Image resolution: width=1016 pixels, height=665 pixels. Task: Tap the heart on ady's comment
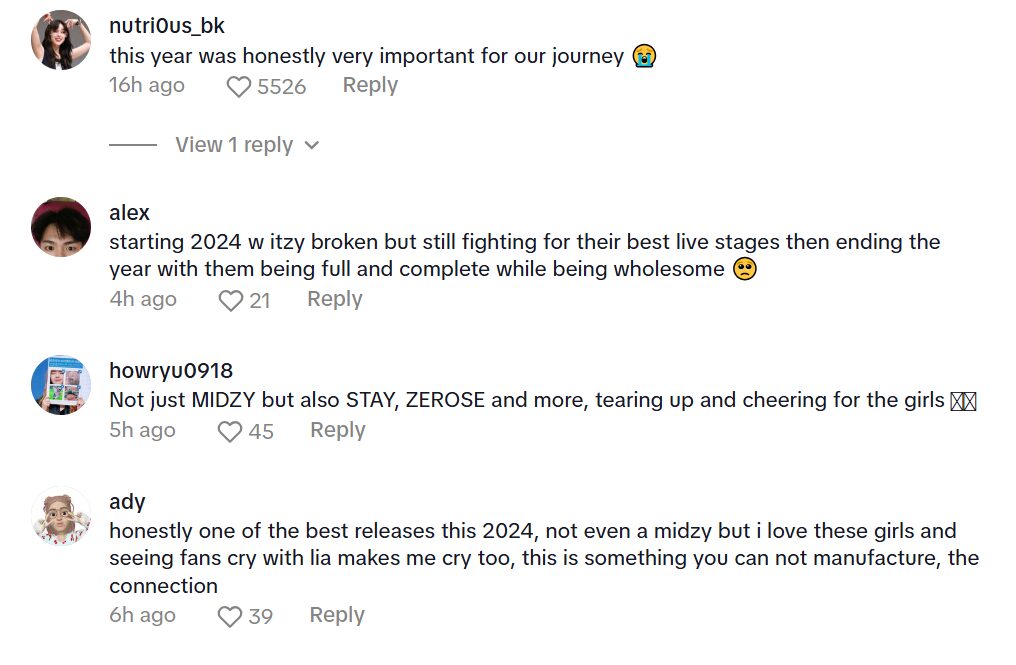pos(230,617)
